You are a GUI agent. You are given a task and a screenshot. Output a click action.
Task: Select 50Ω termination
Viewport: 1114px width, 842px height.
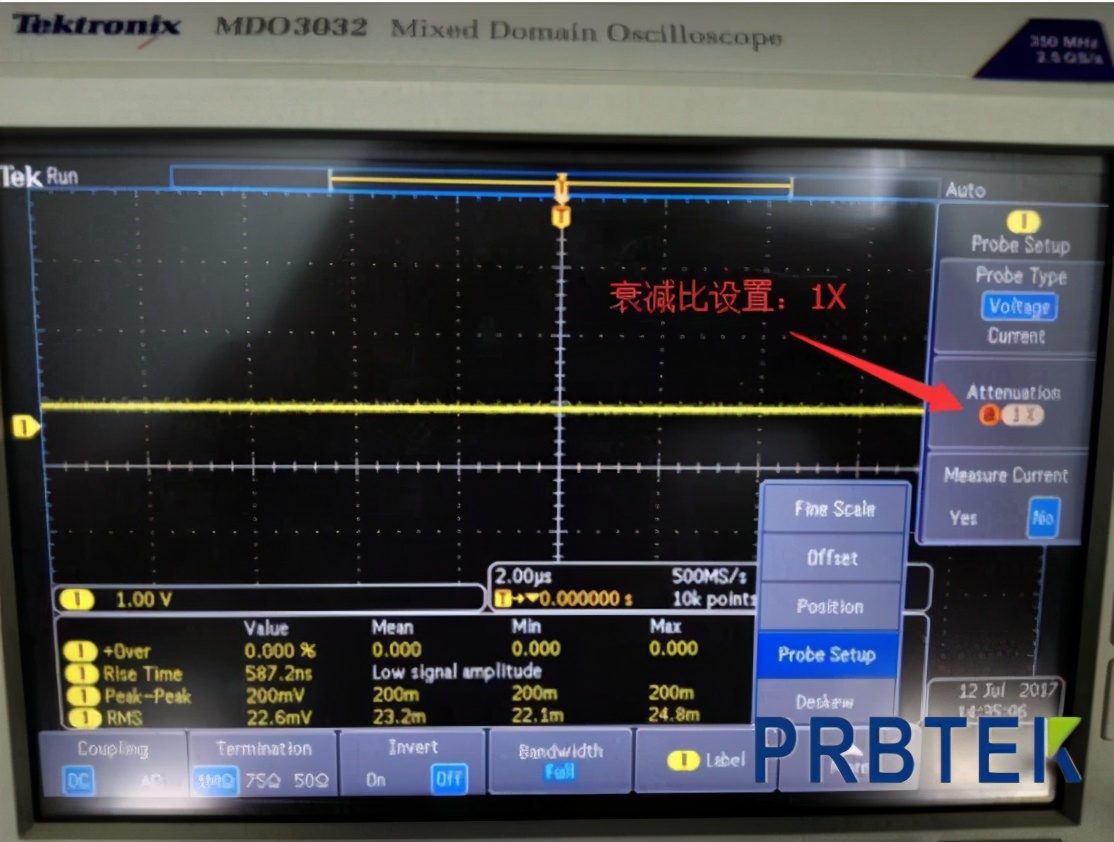coord(311,780)
